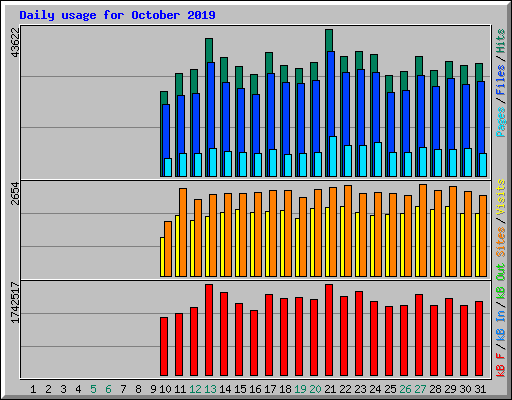Click the 'kB F' legend label
The image size is (512, 400).
coord(501,365)
